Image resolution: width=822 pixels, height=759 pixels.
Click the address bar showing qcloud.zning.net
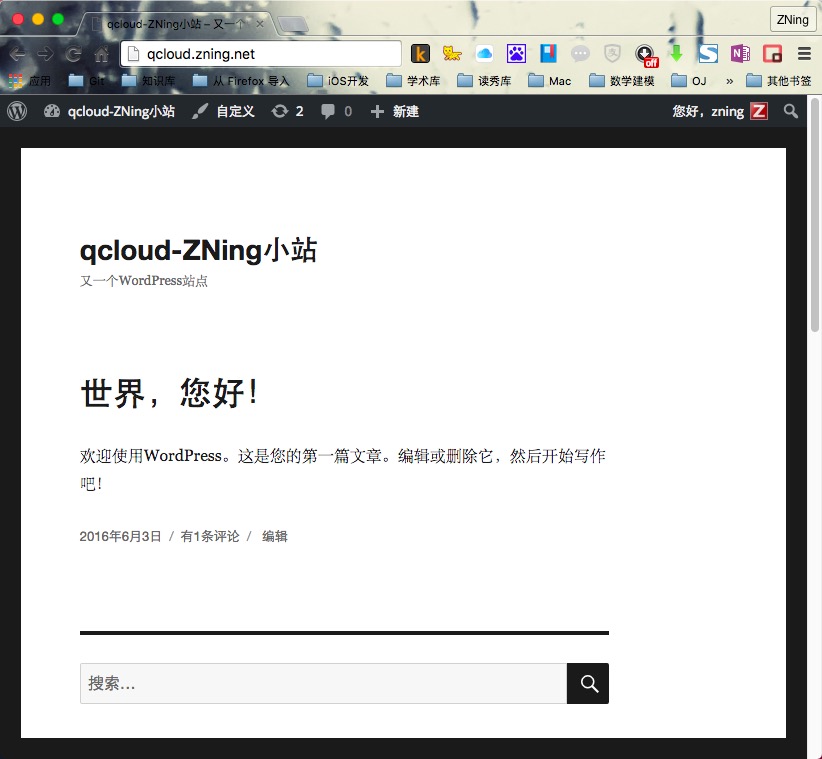(x=261, y=53)
